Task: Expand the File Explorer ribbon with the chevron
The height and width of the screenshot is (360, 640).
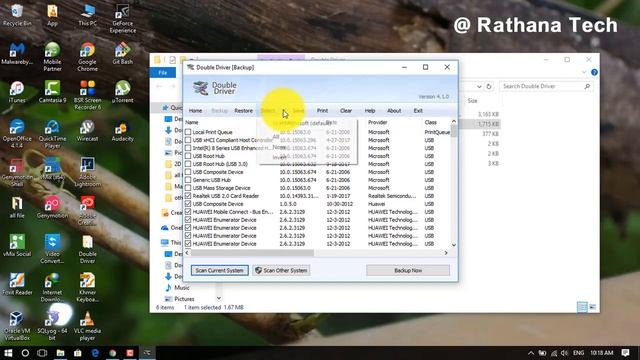Action: click(x=584, y=73)
